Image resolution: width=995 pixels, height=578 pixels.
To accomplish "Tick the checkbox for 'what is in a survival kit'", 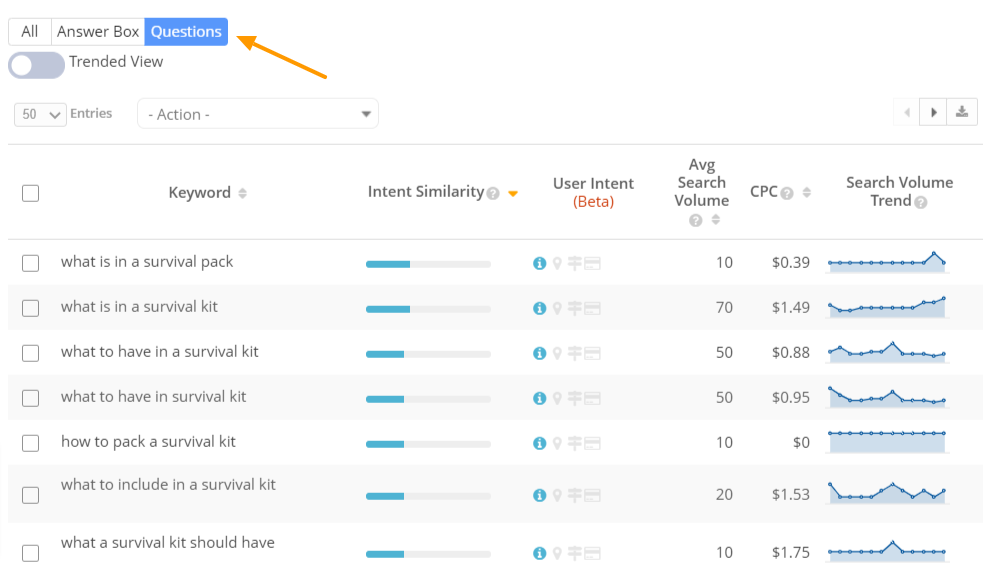I will click(x=30, y=308).
